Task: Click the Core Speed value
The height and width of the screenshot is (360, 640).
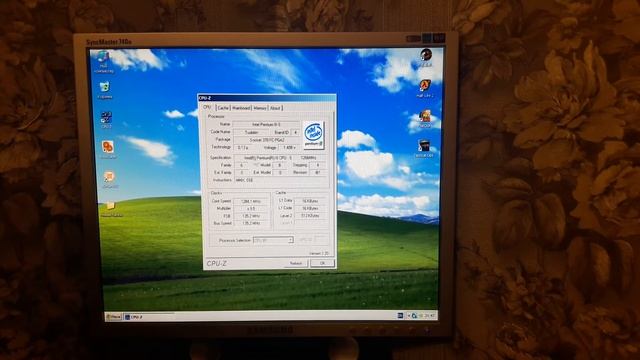Action: click(251, 201)
